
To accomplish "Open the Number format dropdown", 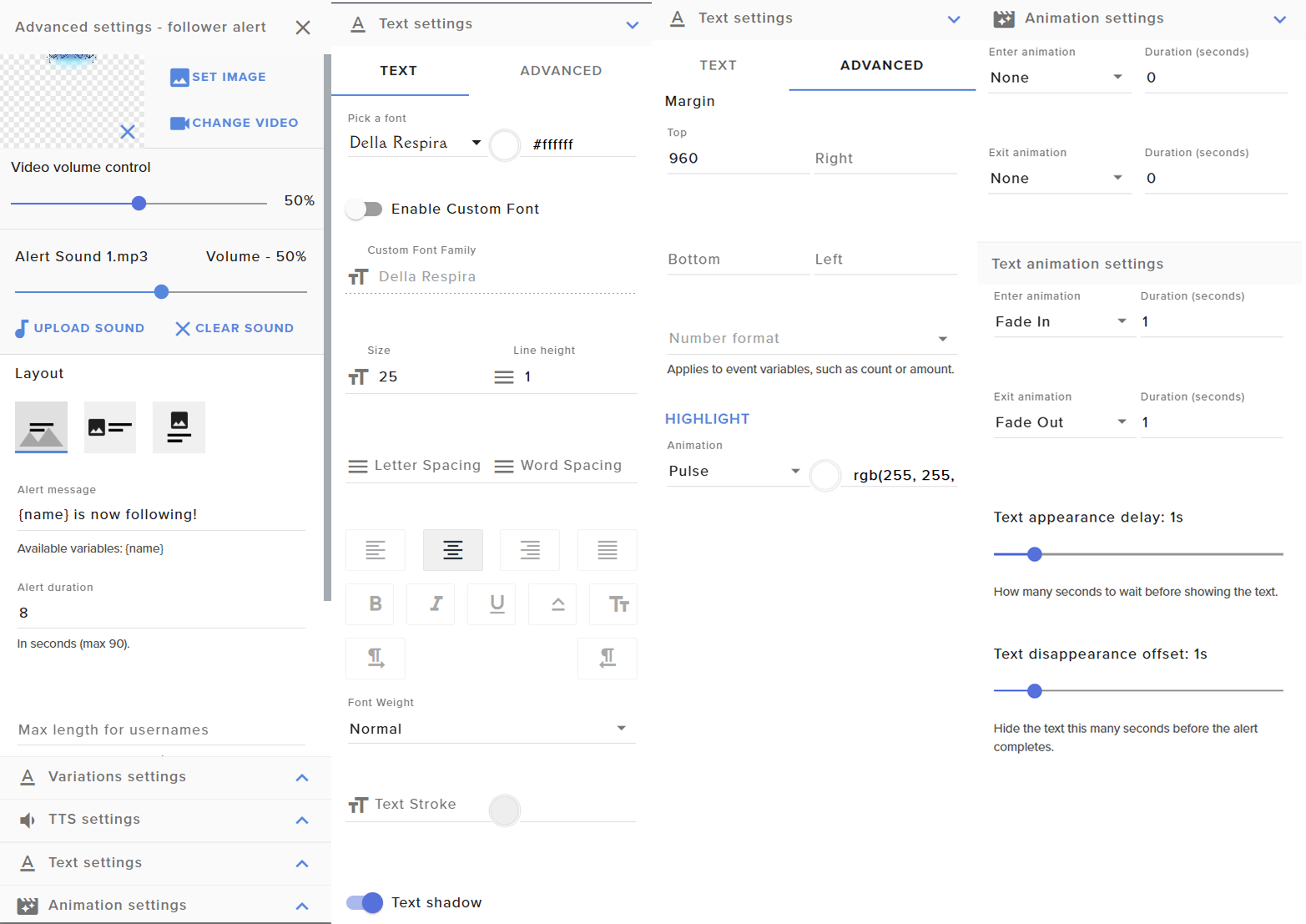I will click(x=808, y=338).
